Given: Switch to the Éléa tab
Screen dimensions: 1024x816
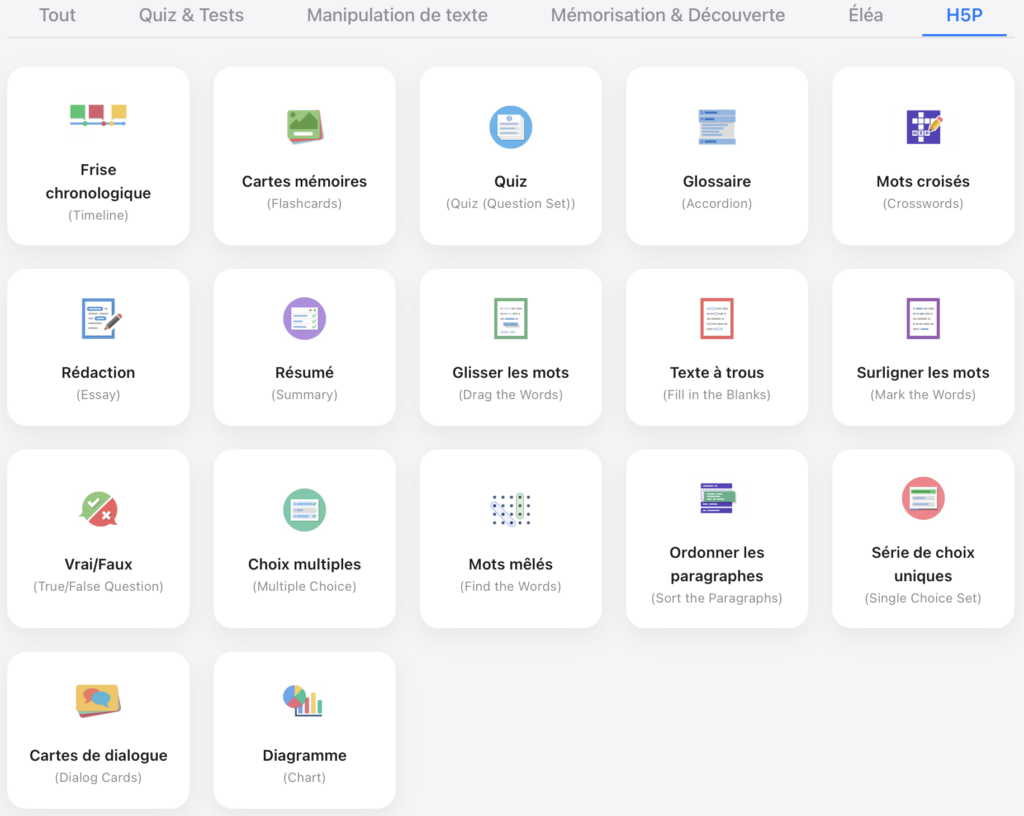Looking at the screenshot, I should coord(865,15).
